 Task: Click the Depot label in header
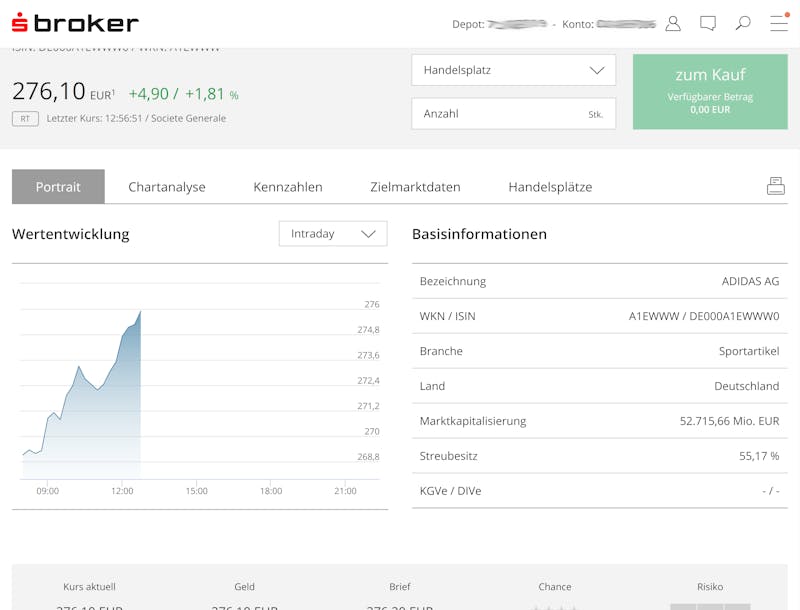tap(468, 24)
